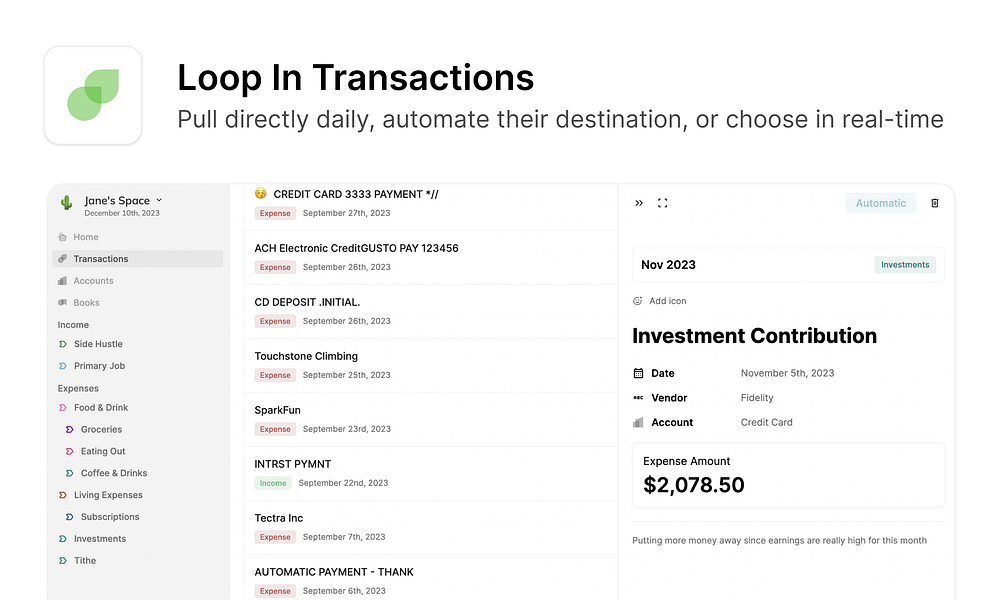The image size is (1003, 600).
Task: Click the Add icon smiley
Action: [638, 301]
